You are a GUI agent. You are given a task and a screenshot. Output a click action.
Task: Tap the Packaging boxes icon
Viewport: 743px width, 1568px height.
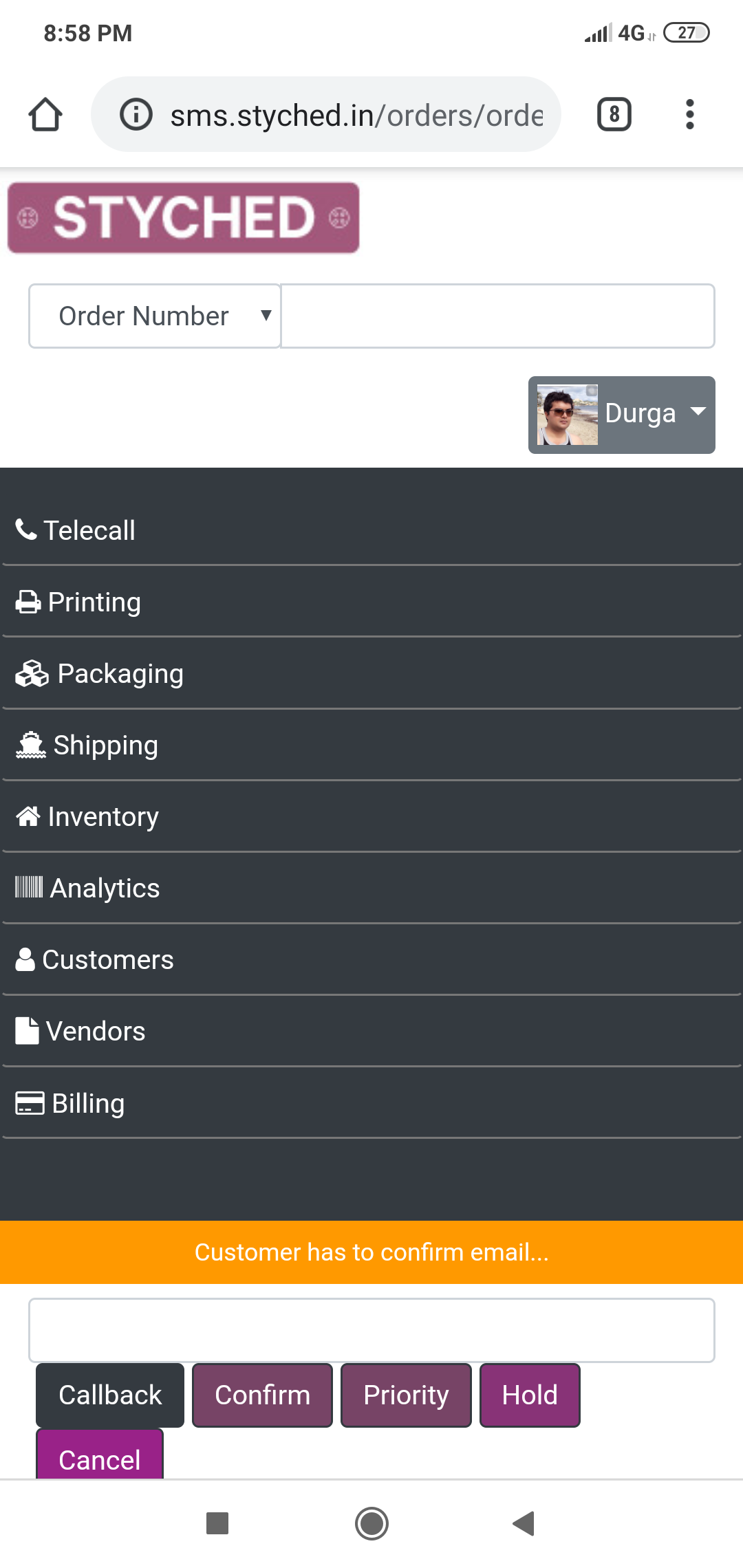click(x=32, y=674)
